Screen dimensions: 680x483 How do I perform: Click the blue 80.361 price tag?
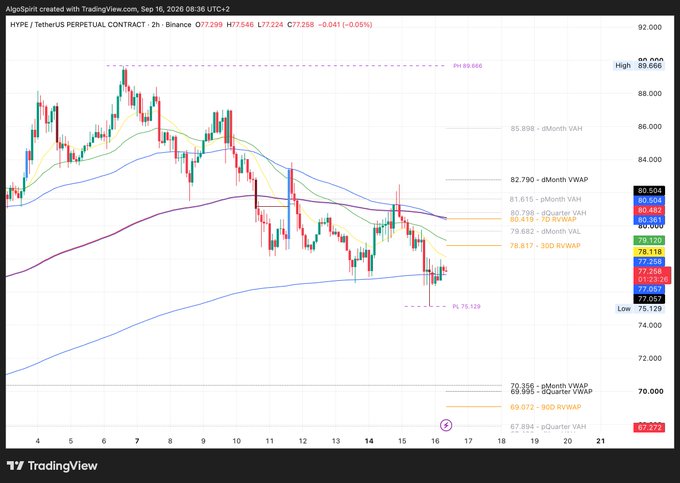(649, 220)
